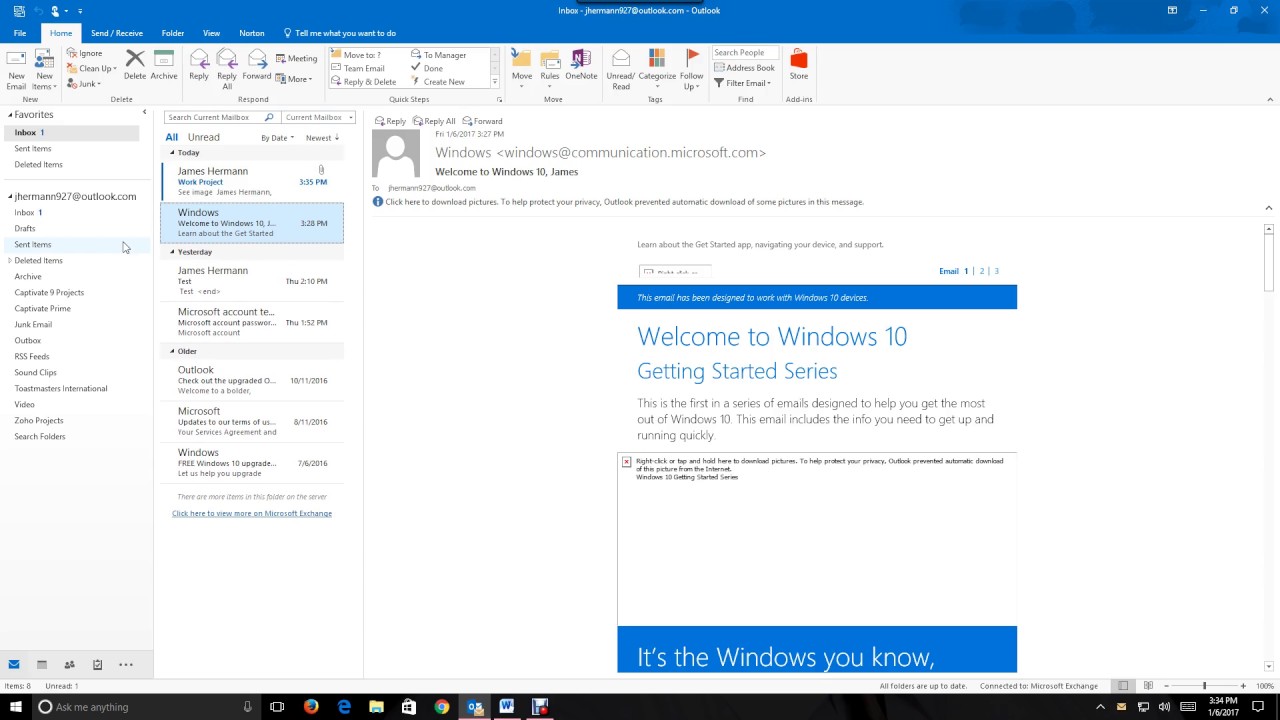Collapse the Favorites section
Screen dimensions: 1280x720
10,115
